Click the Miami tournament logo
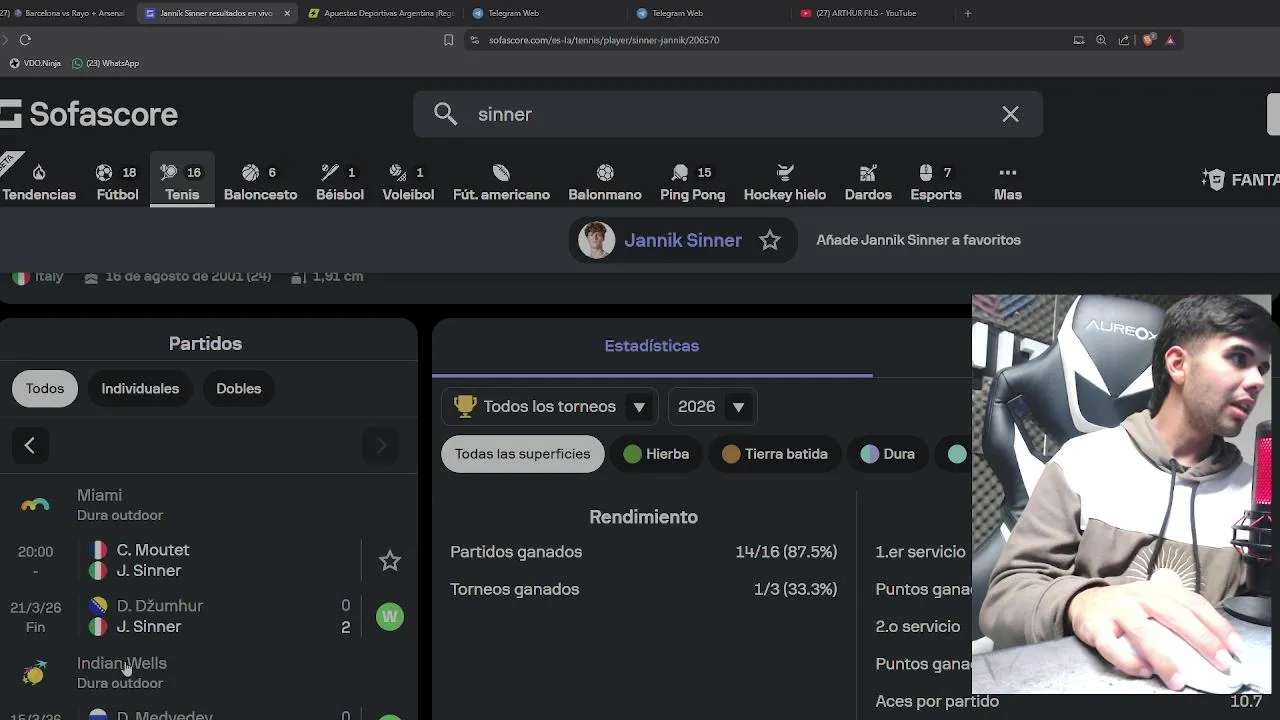The image size is (1280, 720). [x=35, y=505]
